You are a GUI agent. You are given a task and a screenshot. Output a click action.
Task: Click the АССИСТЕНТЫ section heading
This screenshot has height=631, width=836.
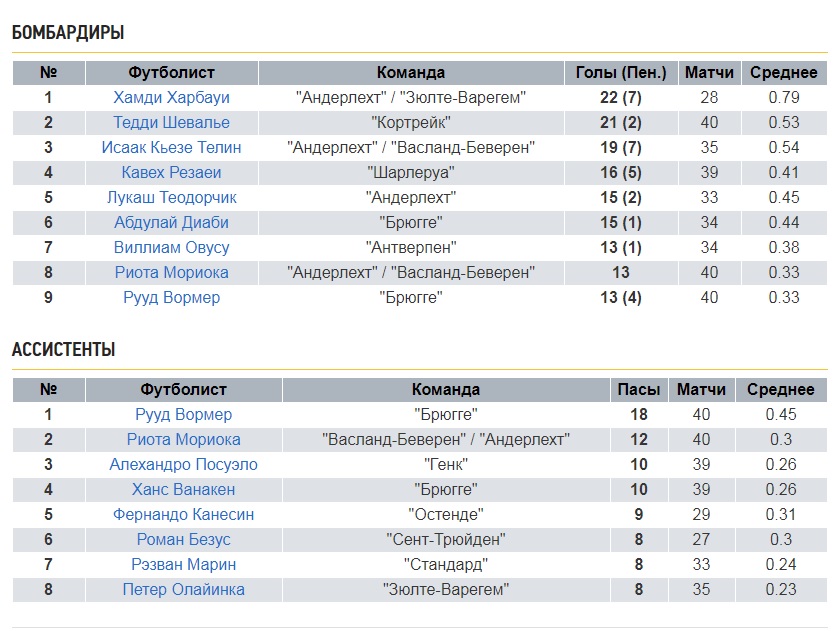pos(64,350)
